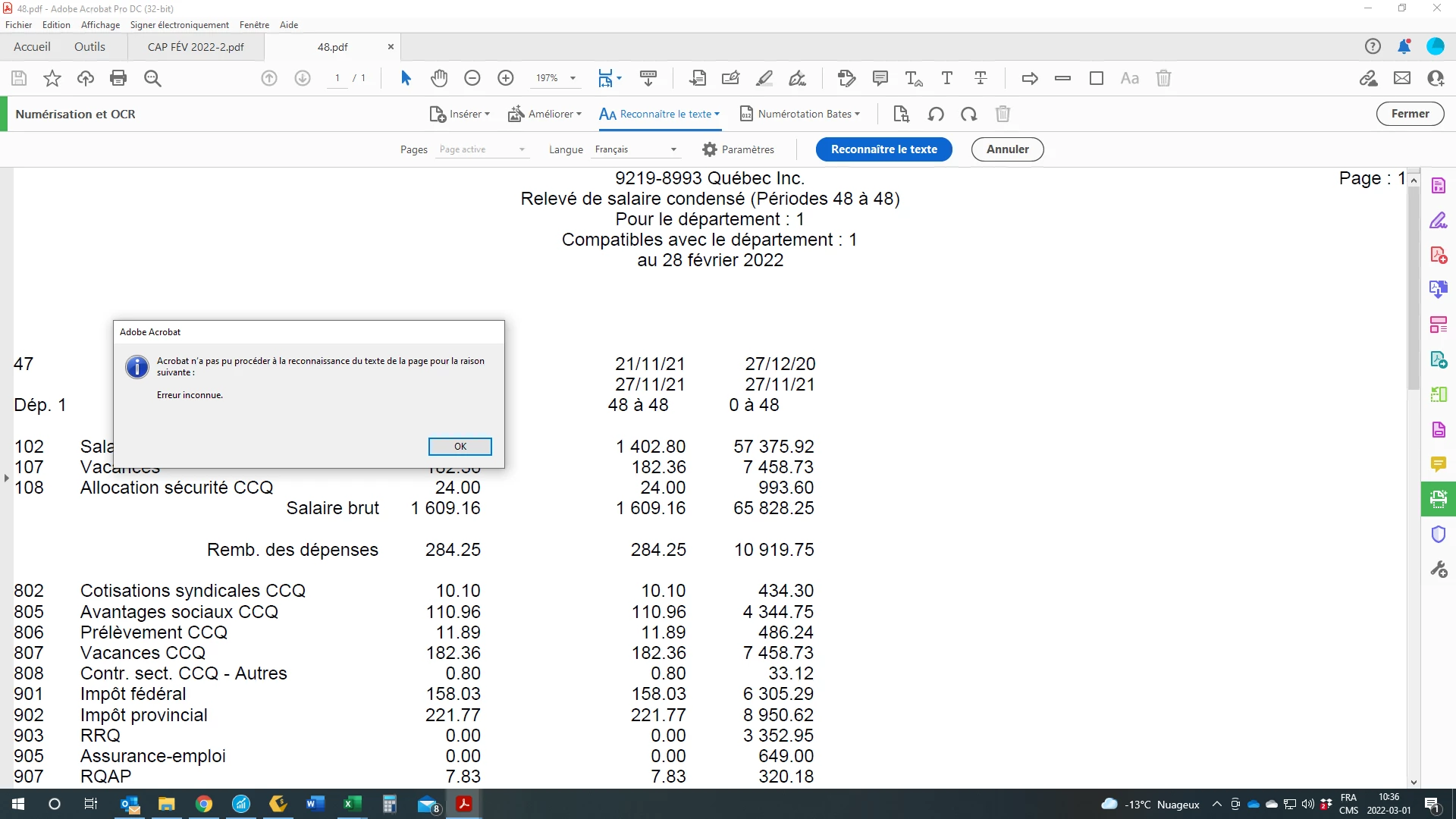Open the highlighter pen tool
This screenshot has width=1456, height=819.
764,78
